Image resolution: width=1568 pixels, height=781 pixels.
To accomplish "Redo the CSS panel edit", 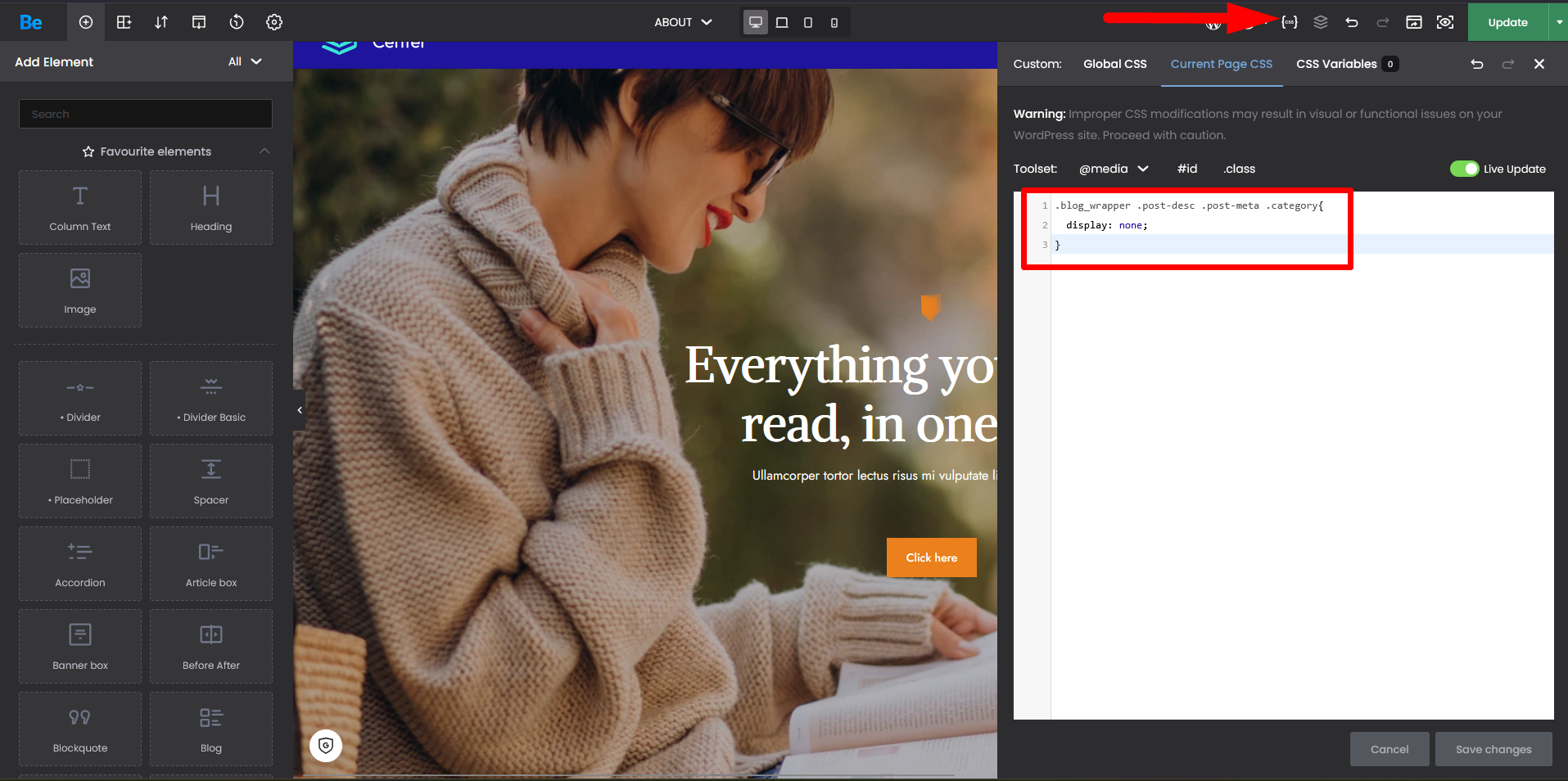I will (1508, 64).
